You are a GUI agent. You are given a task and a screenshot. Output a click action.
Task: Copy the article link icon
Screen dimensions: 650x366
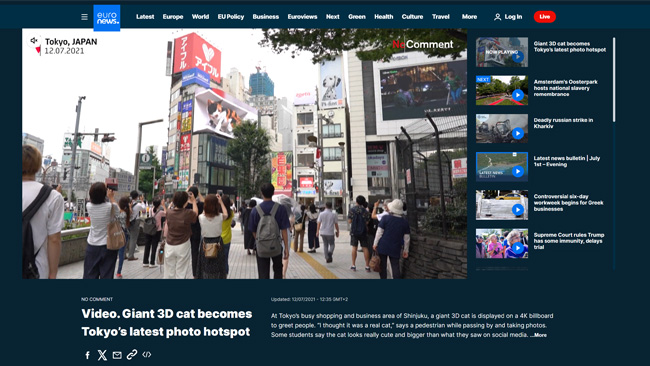[132, 354]
